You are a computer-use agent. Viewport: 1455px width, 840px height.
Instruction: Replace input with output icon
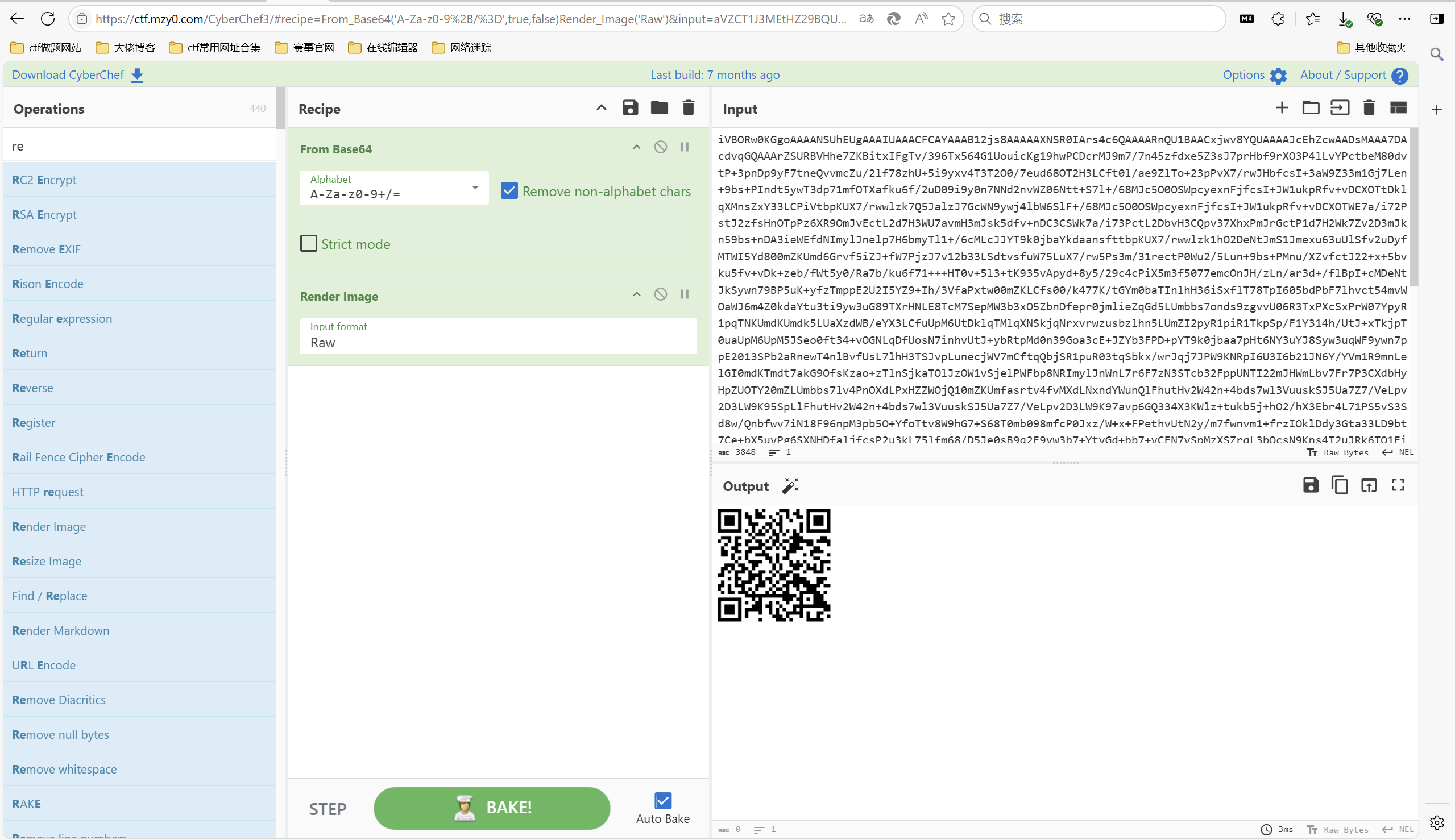point(1369,485)
